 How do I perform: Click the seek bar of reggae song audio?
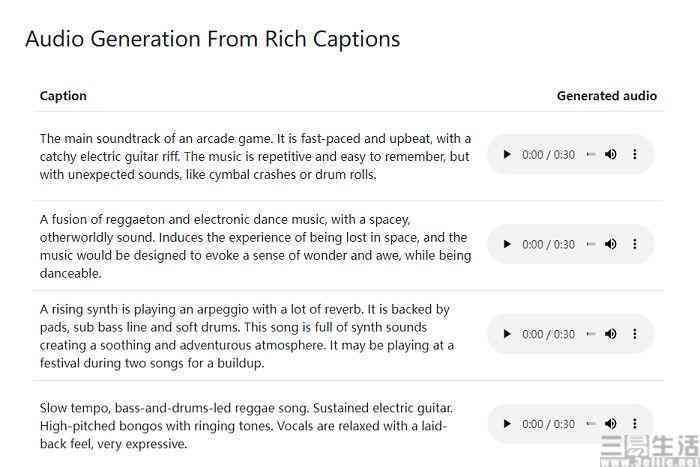pyautogui.click(x=591, y=424)
